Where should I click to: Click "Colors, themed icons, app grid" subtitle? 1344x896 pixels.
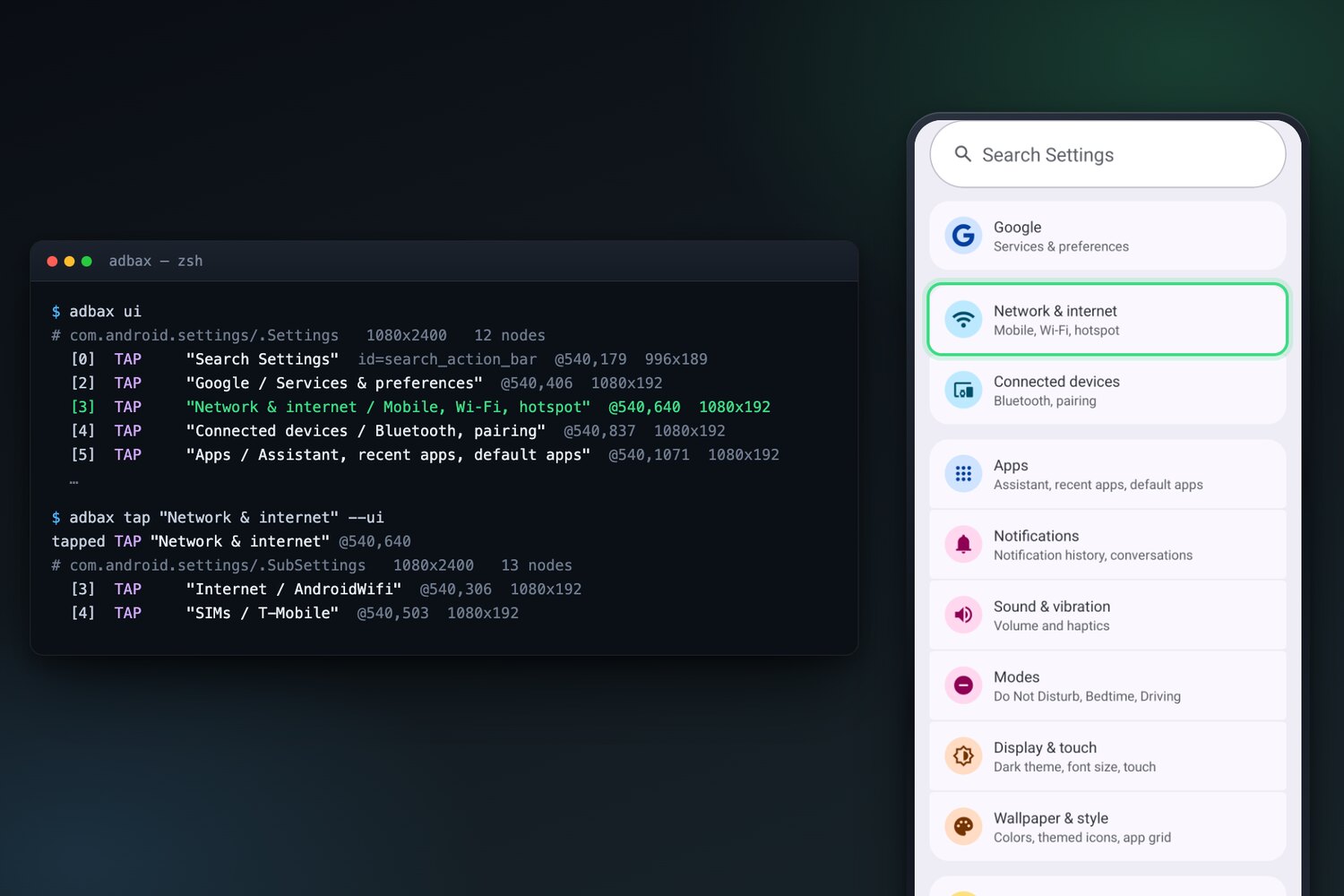pos(1082,838)
